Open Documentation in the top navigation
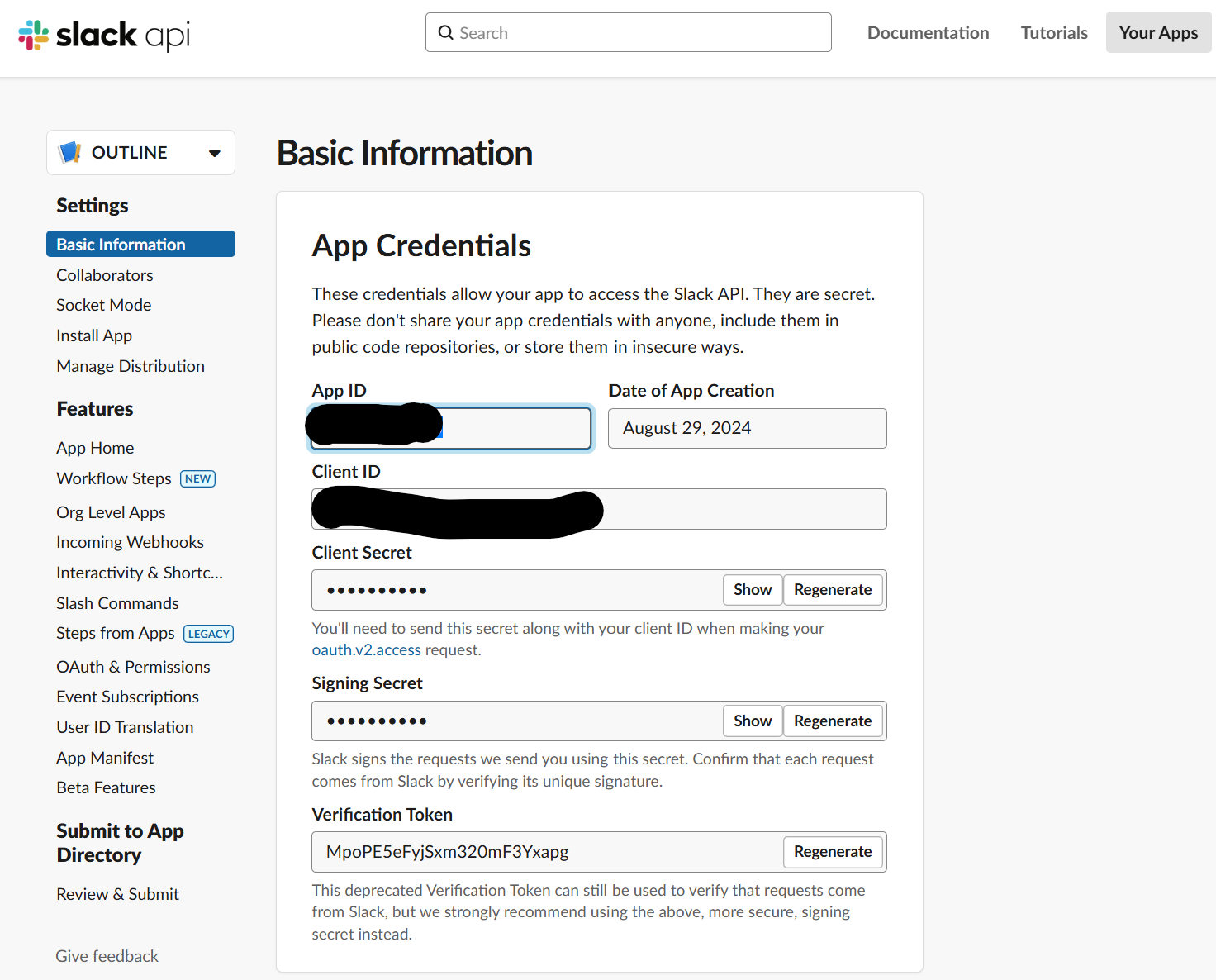Viewport: 1216px width, 980px height. [x=928, y=33]
